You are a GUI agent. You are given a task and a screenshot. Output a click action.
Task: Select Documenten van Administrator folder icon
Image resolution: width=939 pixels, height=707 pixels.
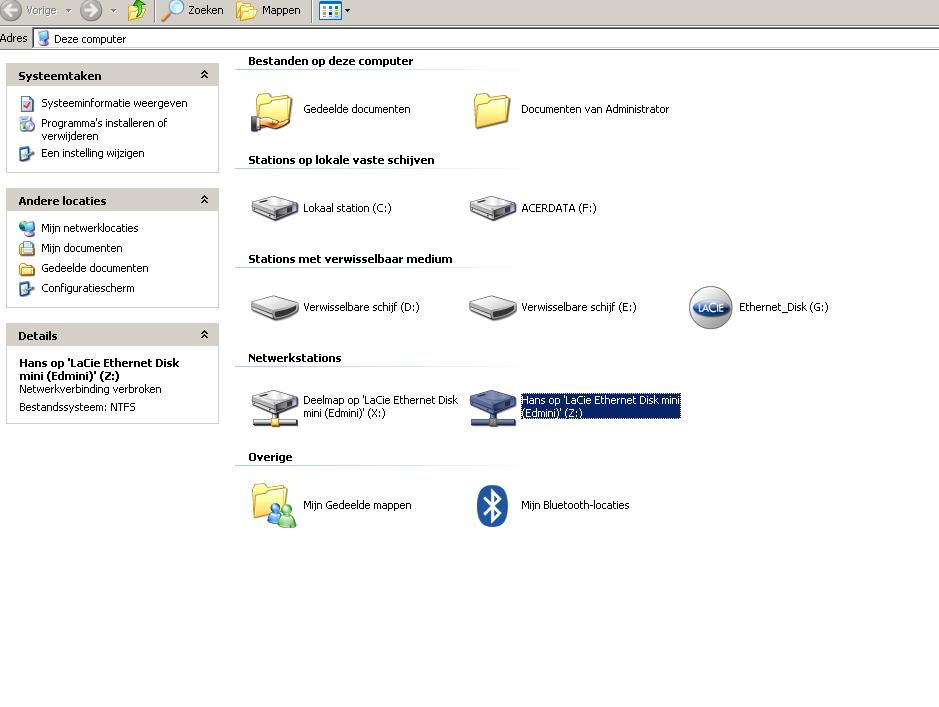492,111
